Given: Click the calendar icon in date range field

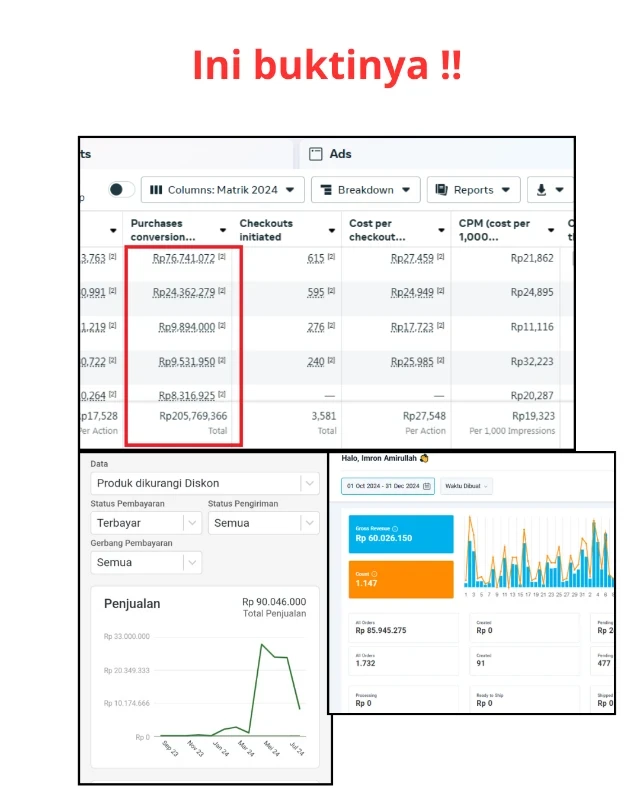Looking at the screenshot, I should pyautogui.click(x=428, y=486).
